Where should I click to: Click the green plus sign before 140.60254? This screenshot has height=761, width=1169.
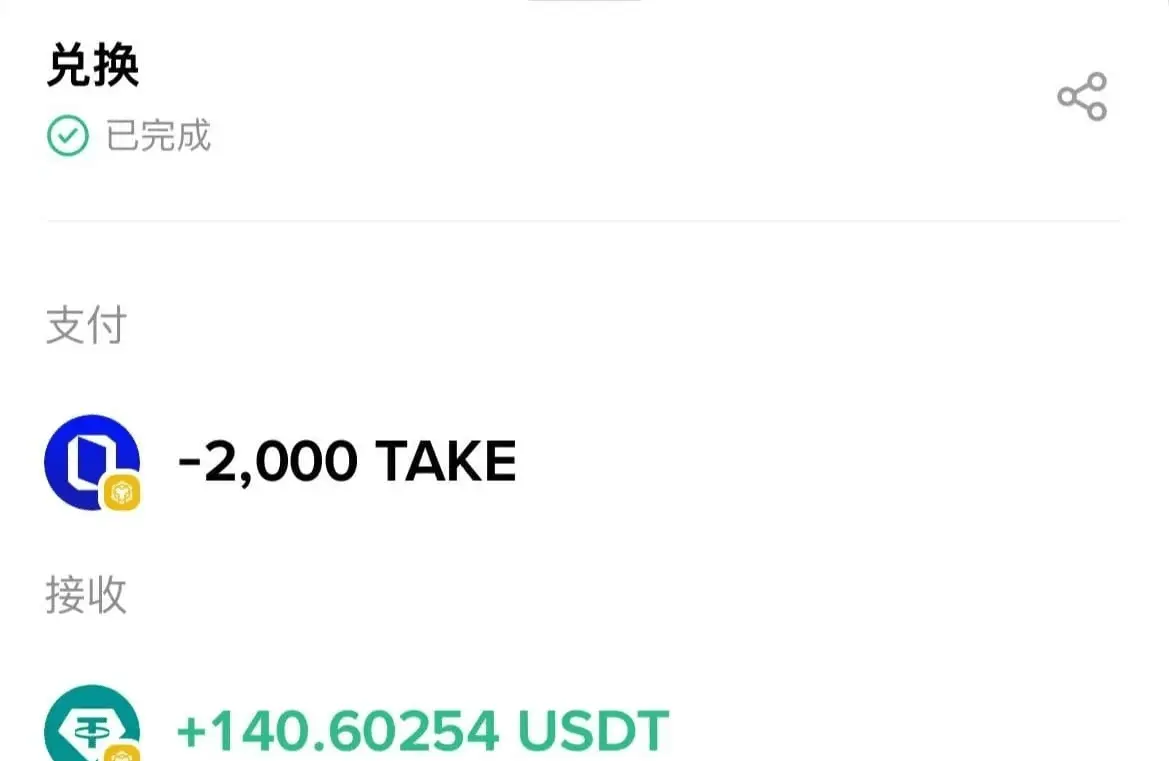(x=191, y=732)
